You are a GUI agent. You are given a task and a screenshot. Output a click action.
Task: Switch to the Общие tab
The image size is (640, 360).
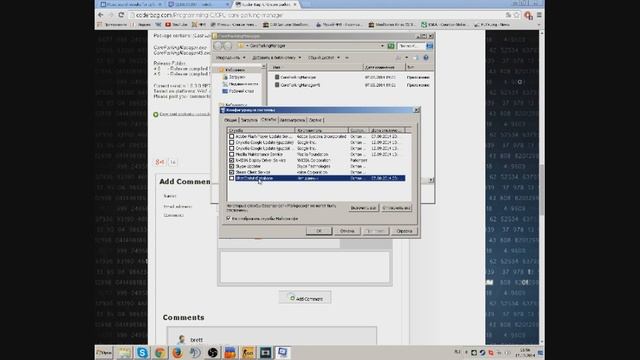pos(230,120)
